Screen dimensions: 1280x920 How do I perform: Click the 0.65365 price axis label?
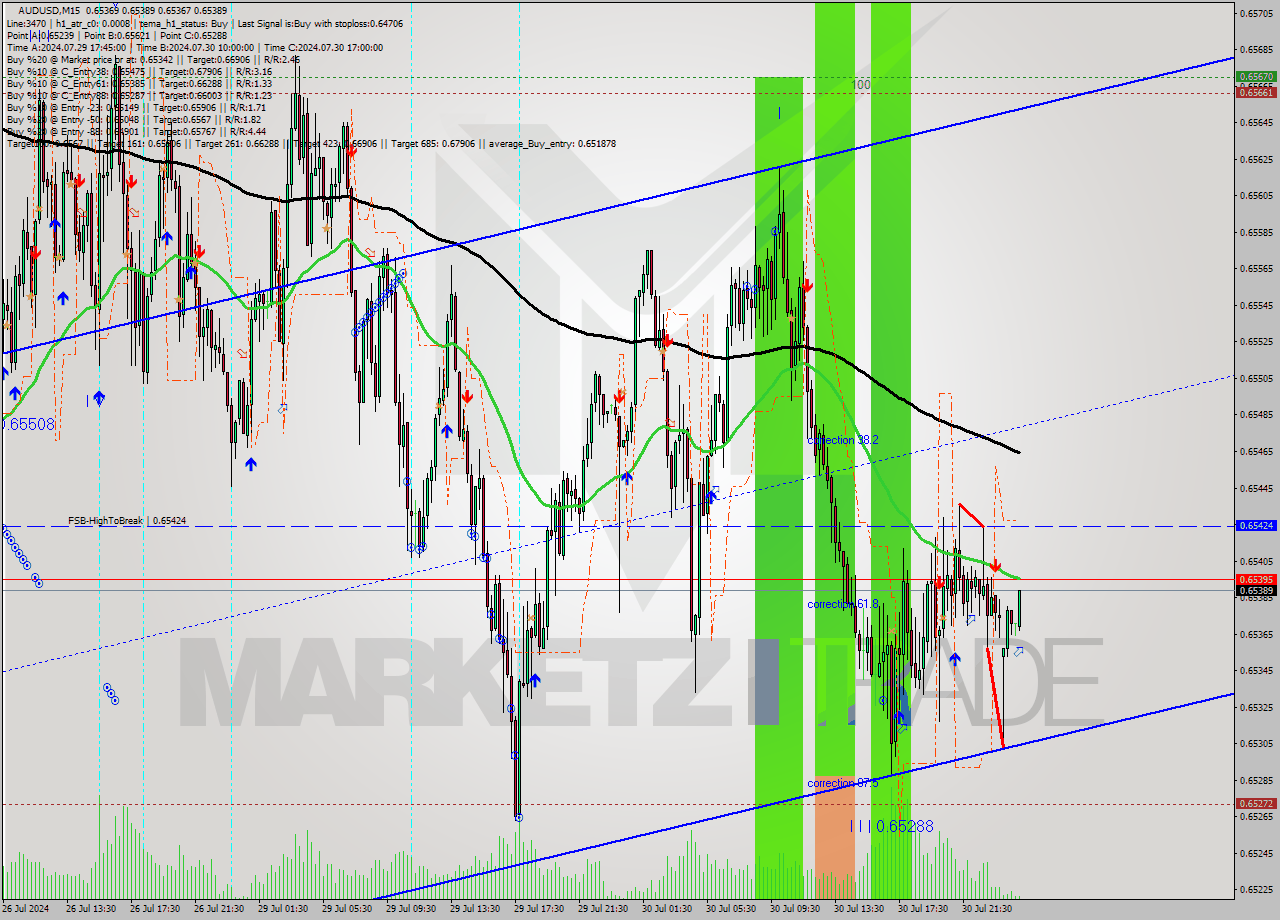click(1256, 634)
